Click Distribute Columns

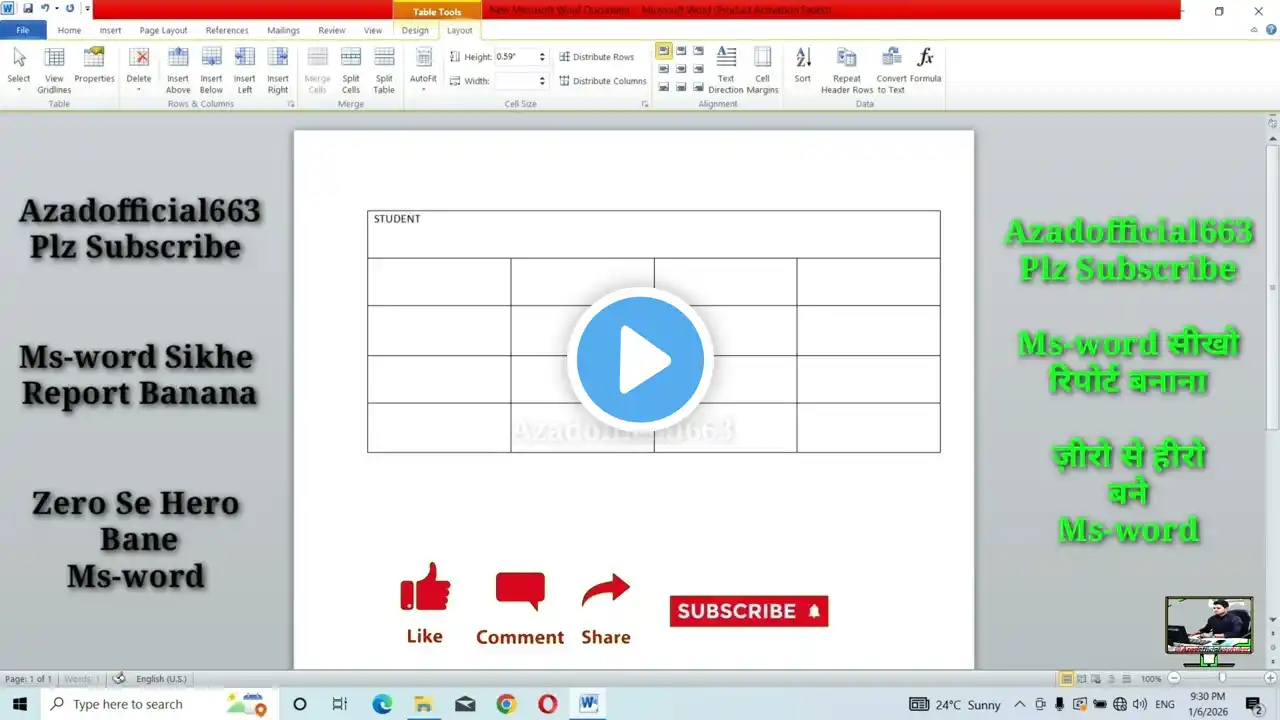point(603,81)
